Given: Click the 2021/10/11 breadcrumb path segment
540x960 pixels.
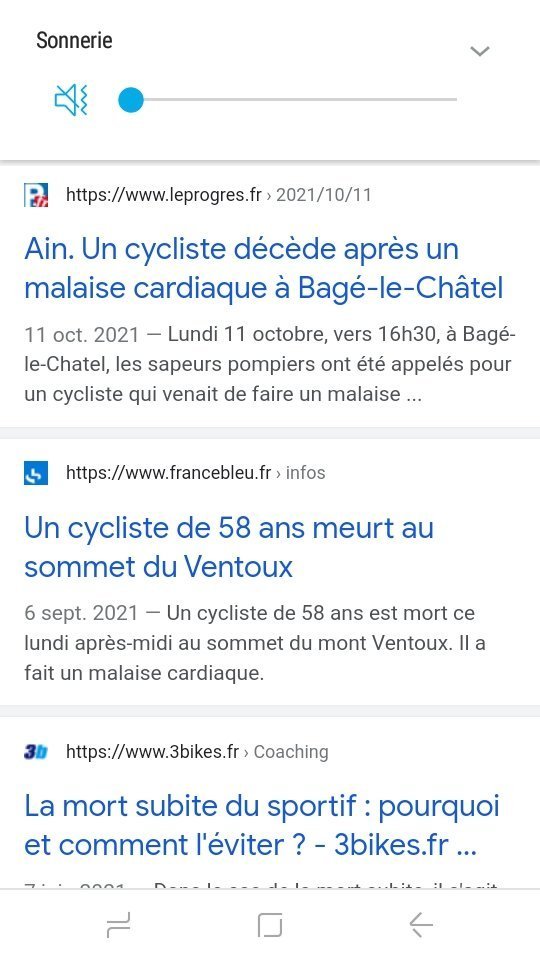Looking at the screenshot, I should [x=324, y=195].
